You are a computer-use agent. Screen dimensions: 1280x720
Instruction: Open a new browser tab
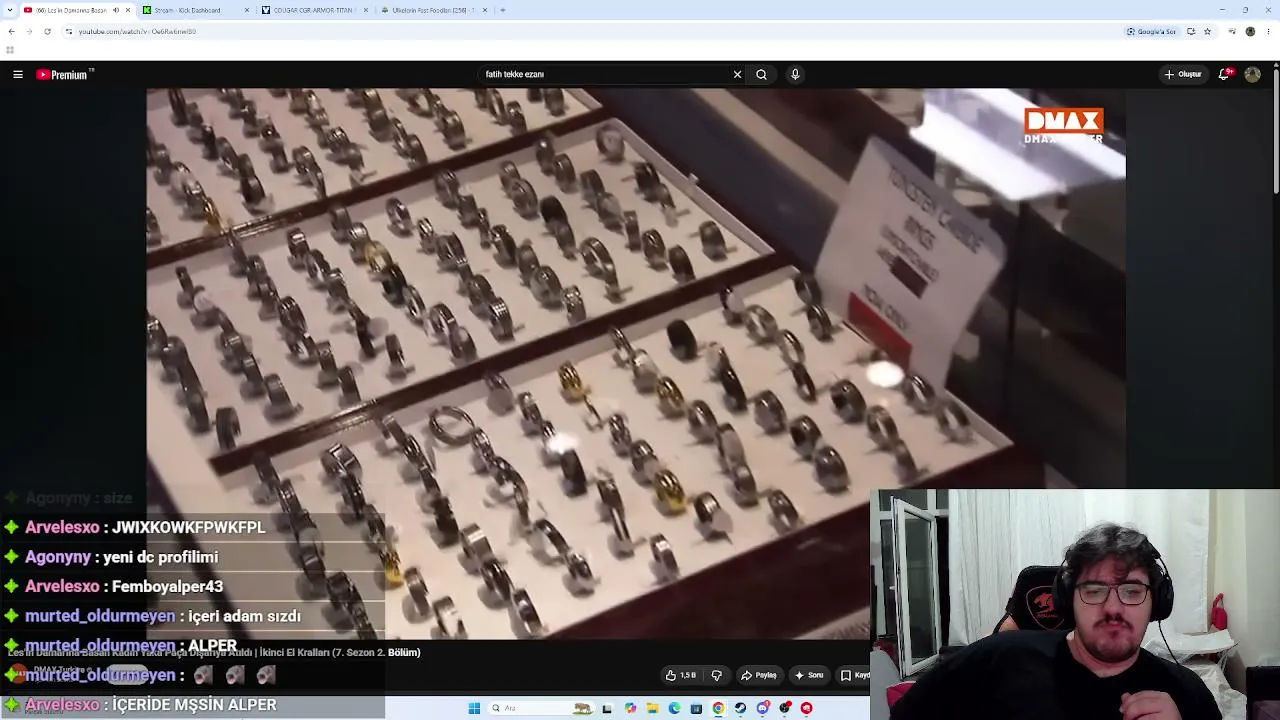pyautogui.click(x=502, y=10)
